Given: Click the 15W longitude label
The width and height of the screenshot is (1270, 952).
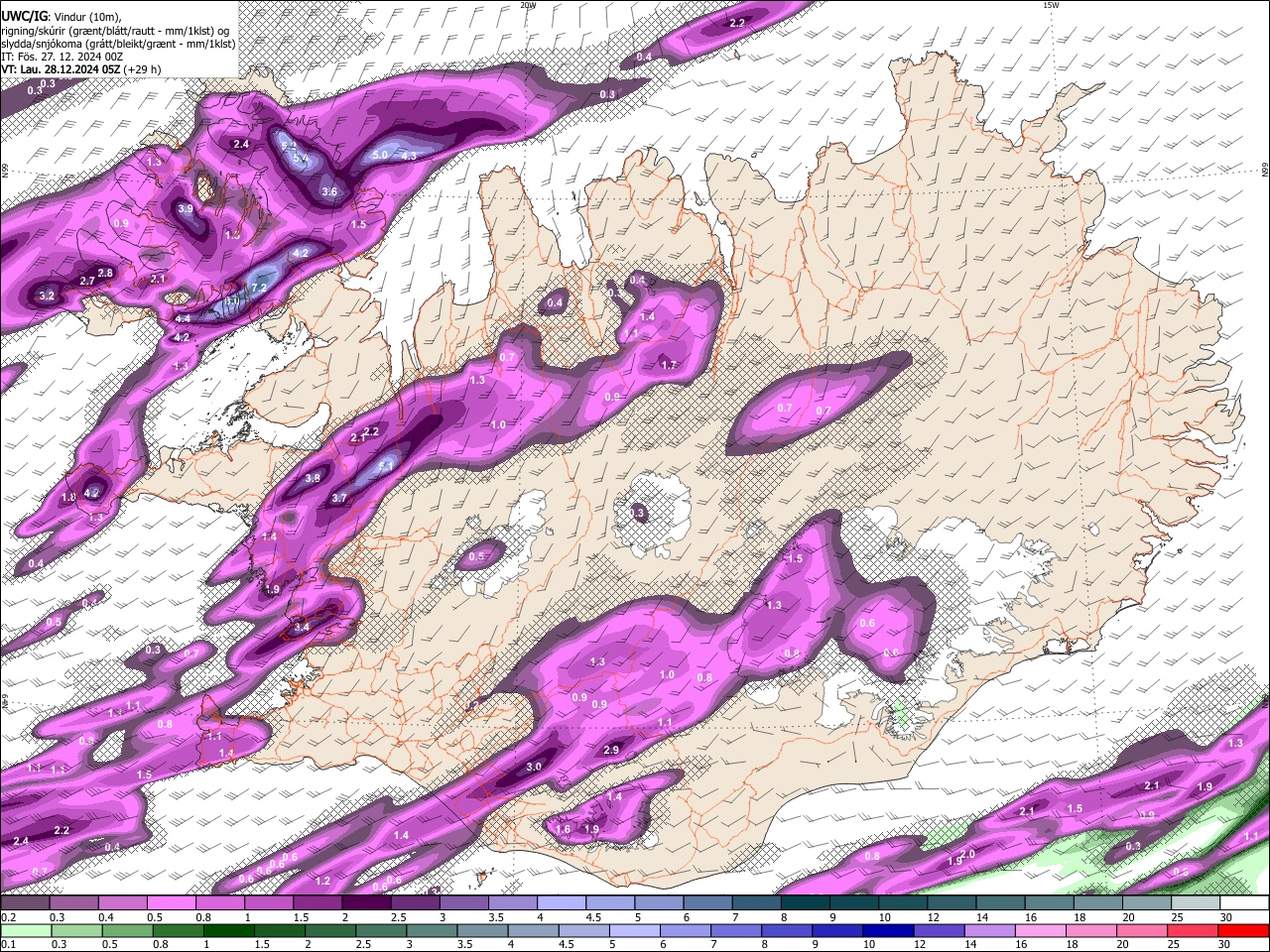Looking at the screenshot, I should (1051, 5).
